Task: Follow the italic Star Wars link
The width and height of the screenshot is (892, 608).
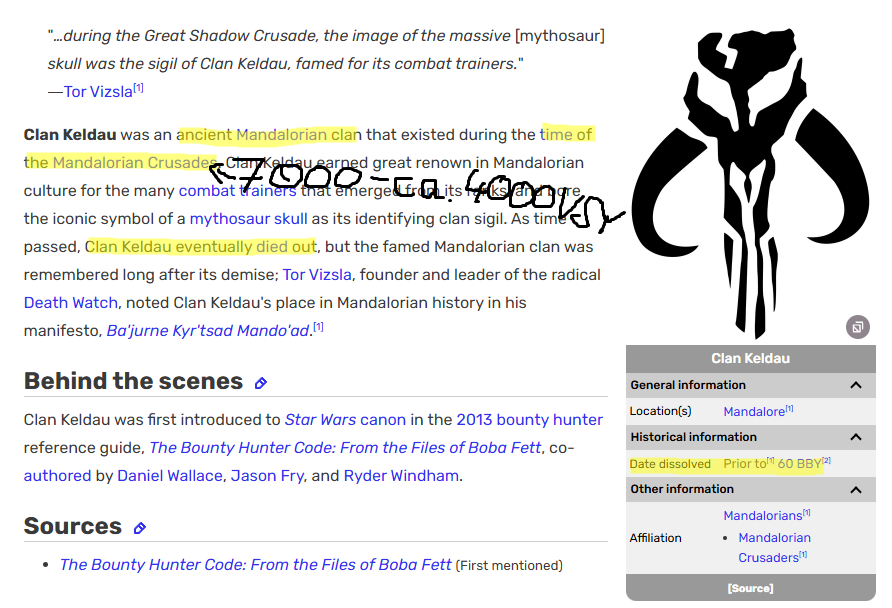Action: (x=320, y=420)
